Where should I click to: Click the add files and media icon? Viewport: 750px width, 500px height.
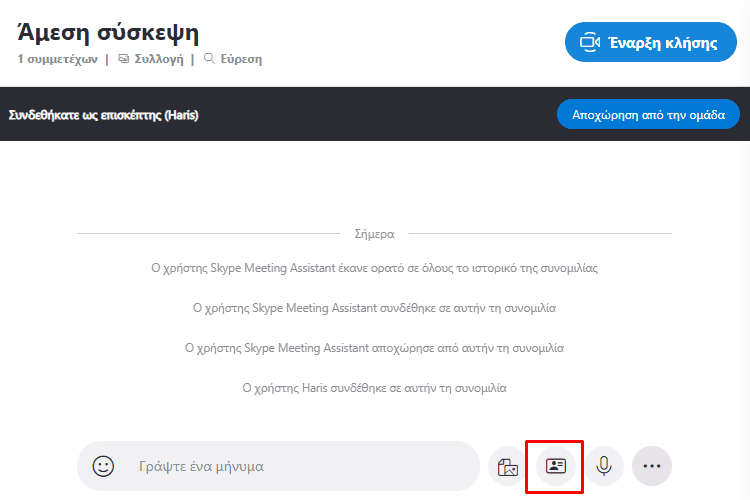pos(507,467)
